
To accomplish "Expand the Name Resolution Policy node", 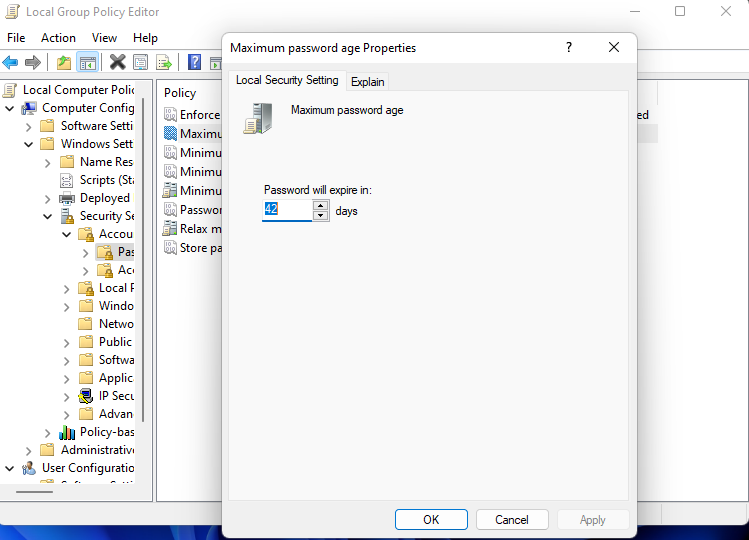I will click(47, 163).
